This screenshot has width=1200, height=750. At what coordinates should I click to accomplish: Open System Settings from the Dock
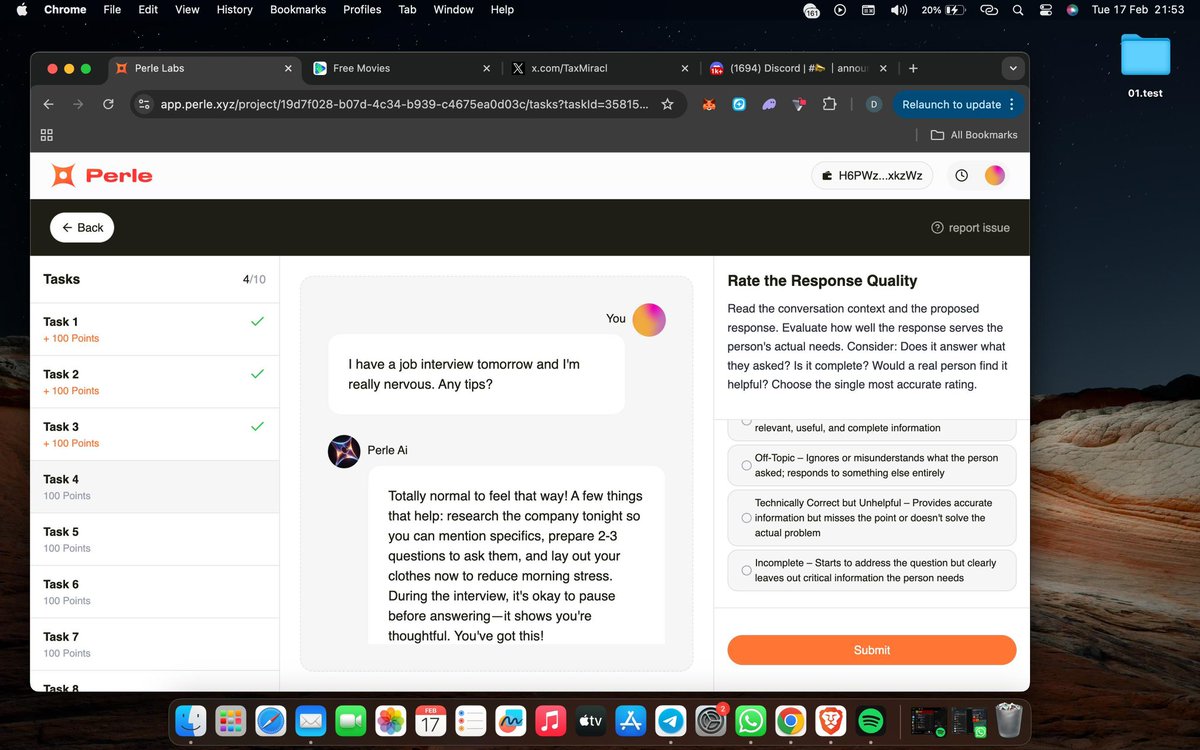(710, 721)
